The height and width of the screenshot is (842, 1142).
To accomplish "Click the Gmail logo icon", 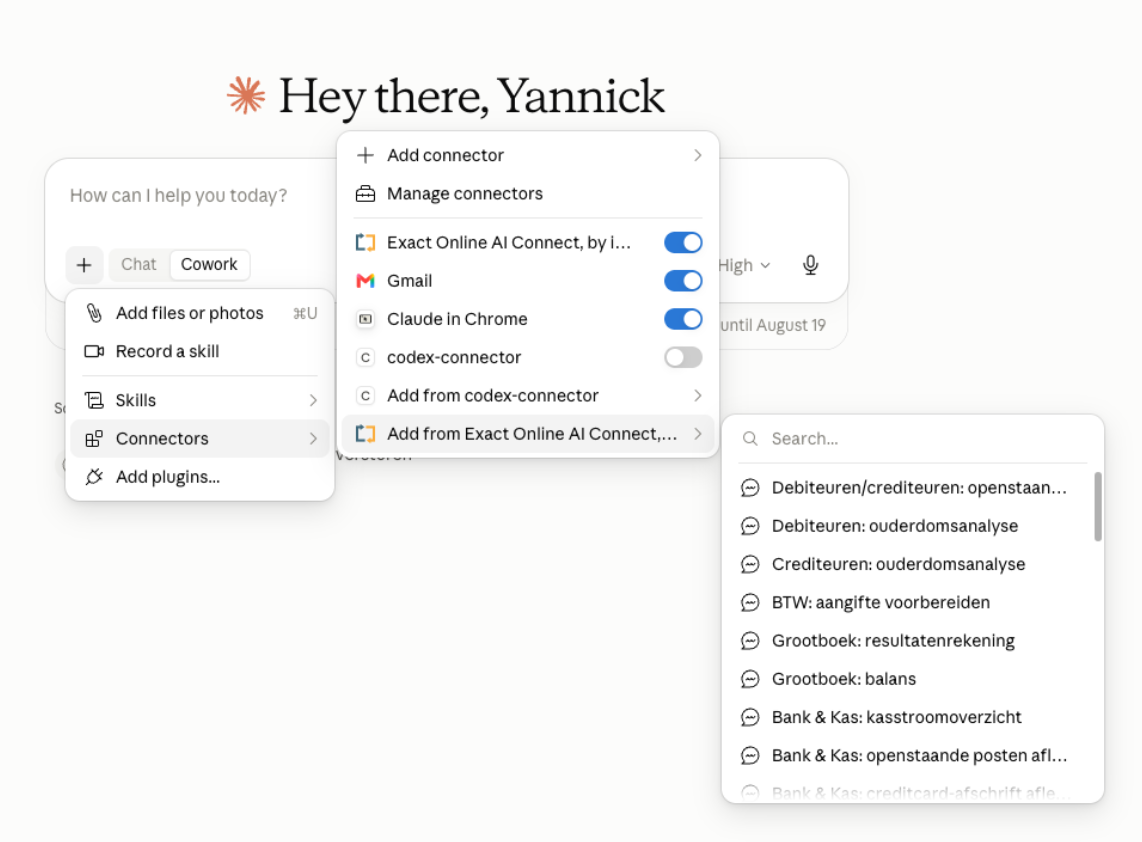I will [x=365, y=281].
